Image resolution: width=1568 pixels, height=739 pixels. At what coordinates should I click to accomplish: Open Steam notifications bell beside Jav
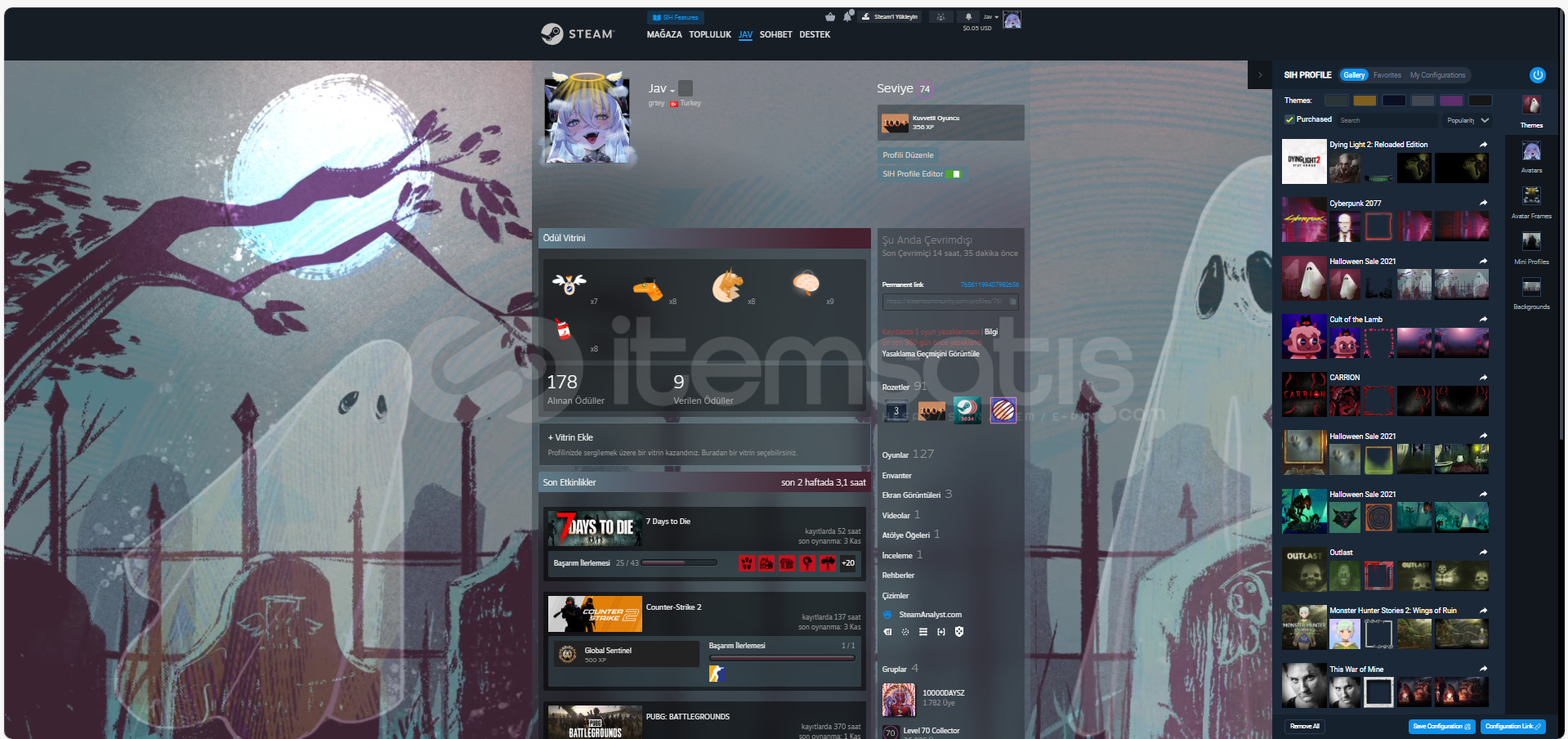coord(968,17)
